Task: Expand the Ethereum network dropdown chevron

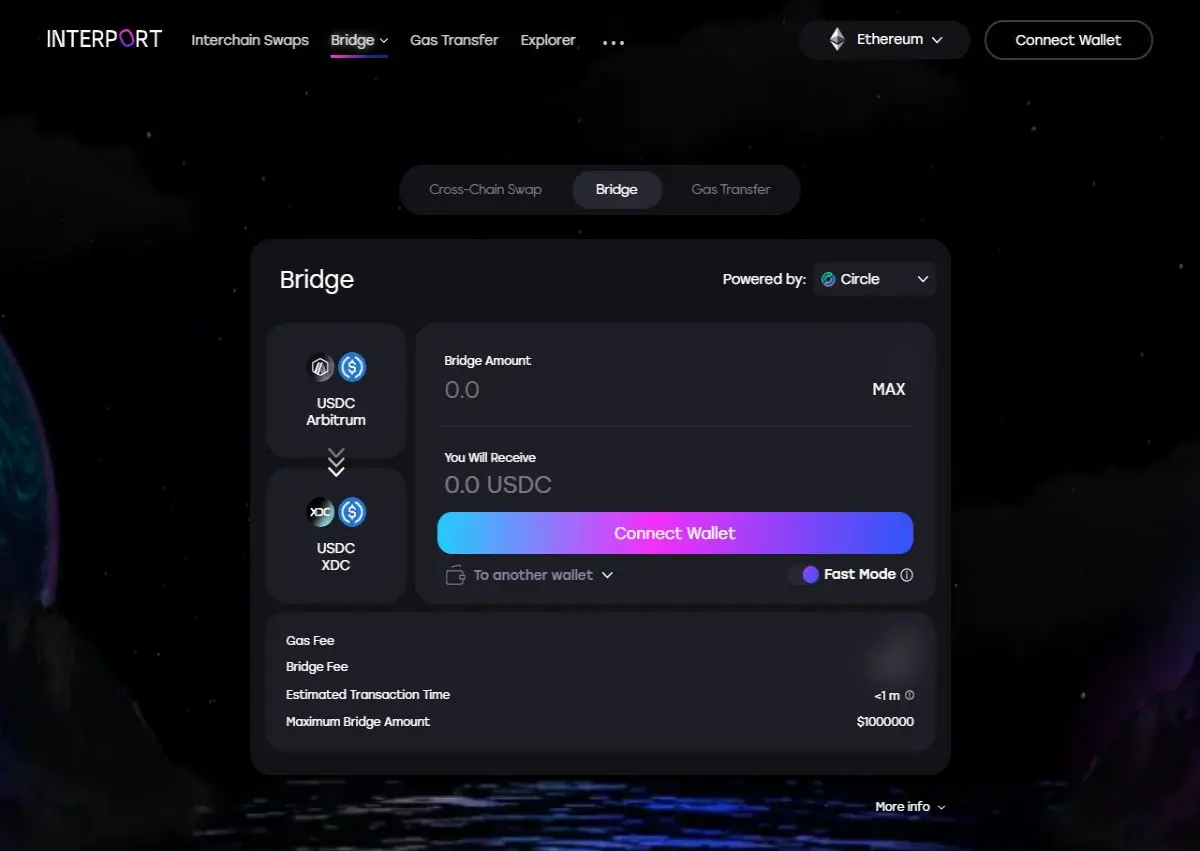Action: pos(937,40)
